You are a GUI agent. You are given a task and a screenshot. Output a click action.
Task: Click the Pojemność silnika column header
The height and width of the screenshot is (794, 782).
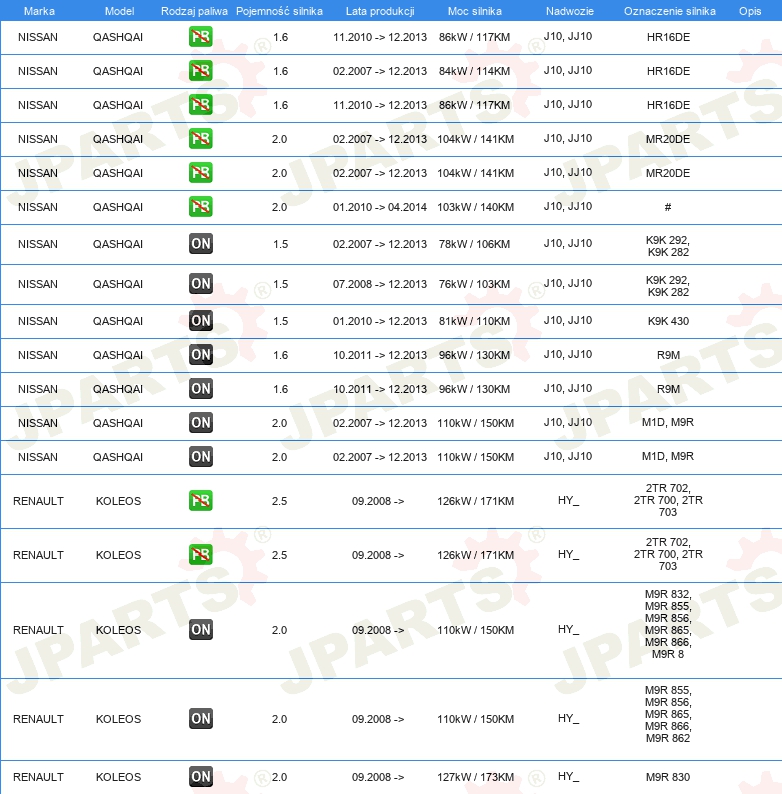(280, 11)
